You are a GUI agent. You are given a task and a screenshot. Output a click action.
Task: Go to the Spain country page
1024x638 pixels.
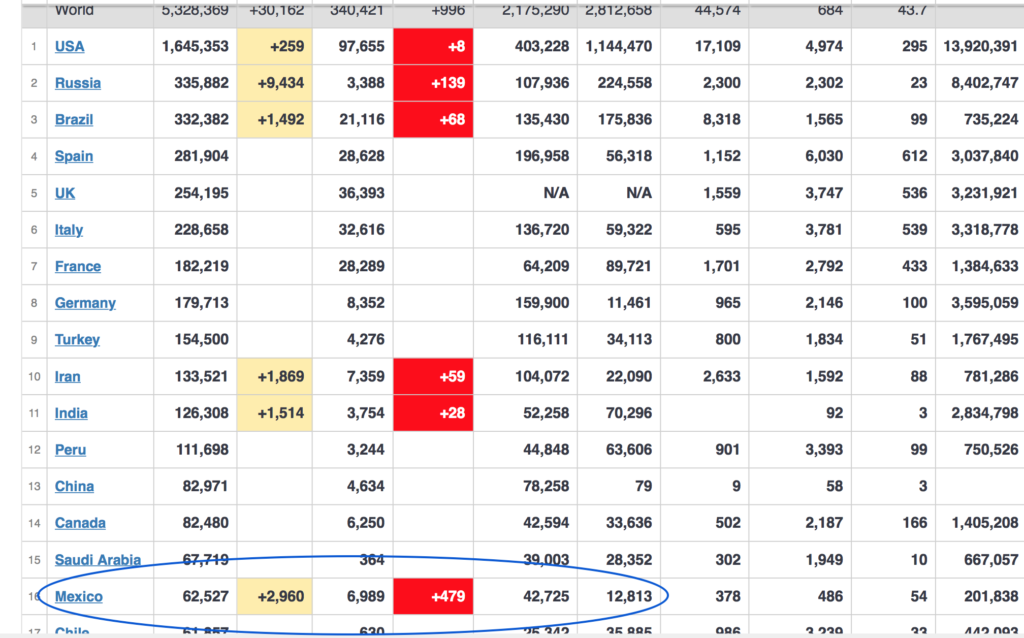(74, 156)
